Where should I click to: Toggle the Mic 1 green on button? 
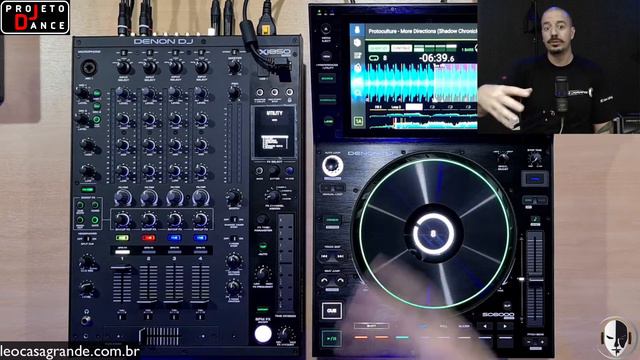(x=97, y=94)
